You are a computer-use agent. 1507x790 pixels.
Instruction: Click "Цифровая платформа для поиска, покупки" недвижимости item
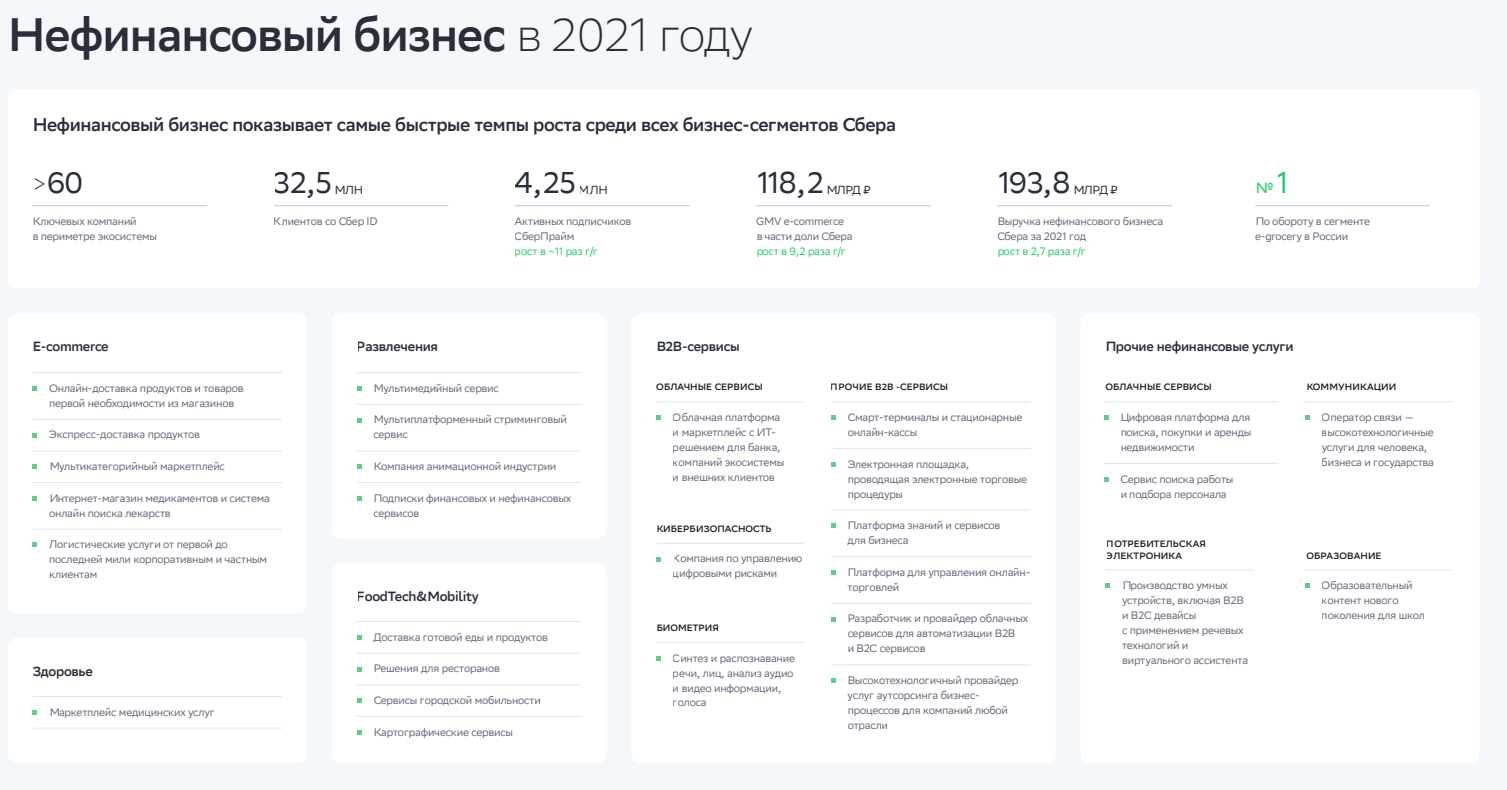pyautogui.click(x=1185, y=432)
